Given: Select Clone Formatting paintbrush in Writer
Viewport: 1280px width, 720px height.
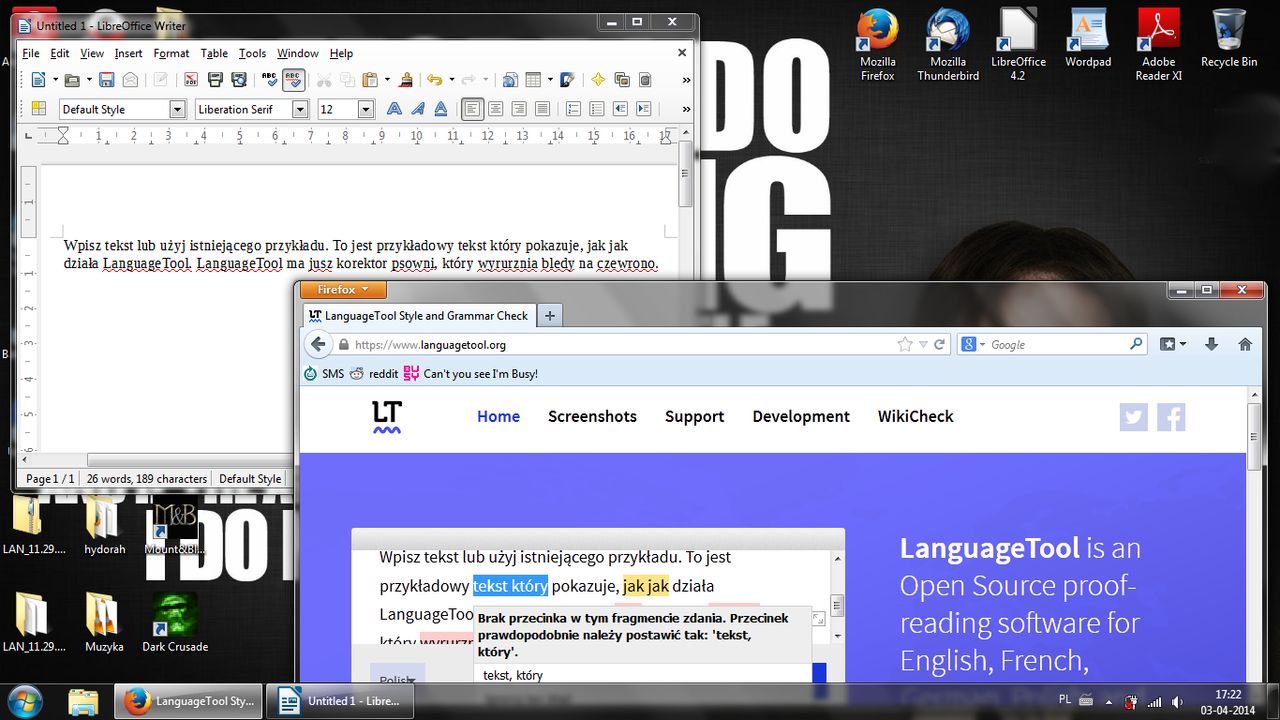Looking at the screenshot, I should click(405, 80).
